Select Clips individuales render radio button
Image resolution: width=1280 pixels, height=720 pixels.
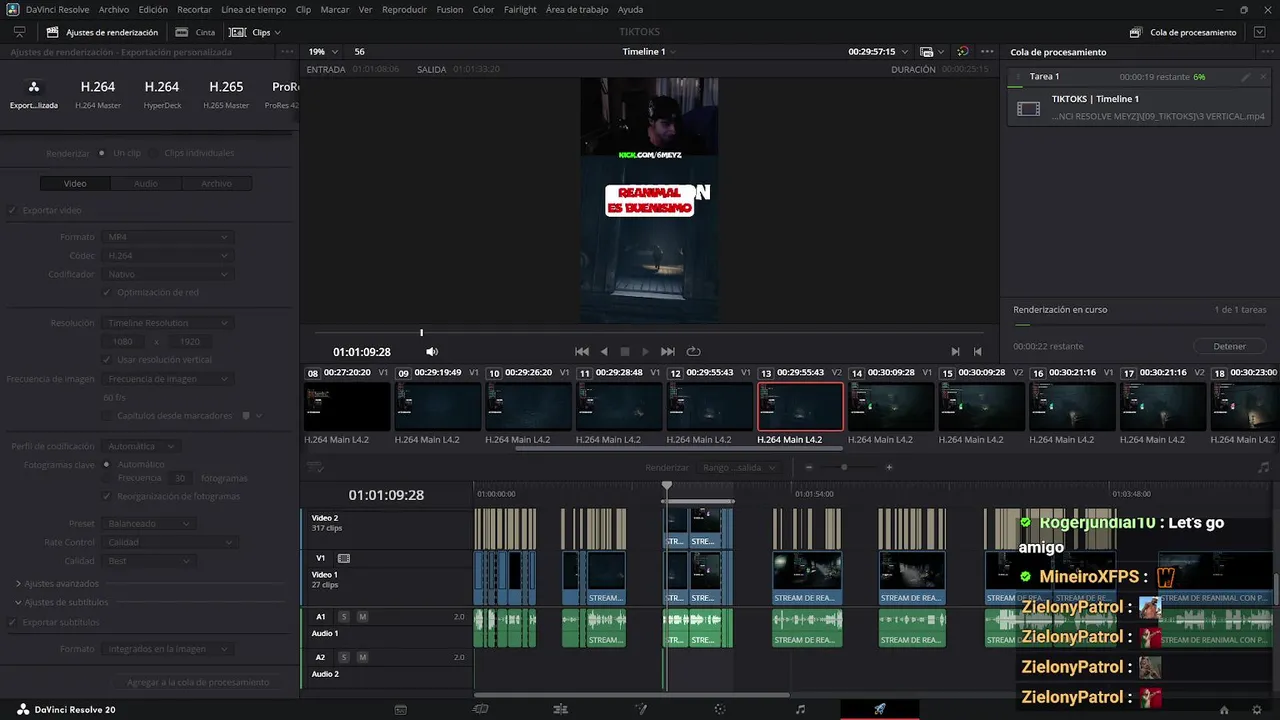click(153, 153)
